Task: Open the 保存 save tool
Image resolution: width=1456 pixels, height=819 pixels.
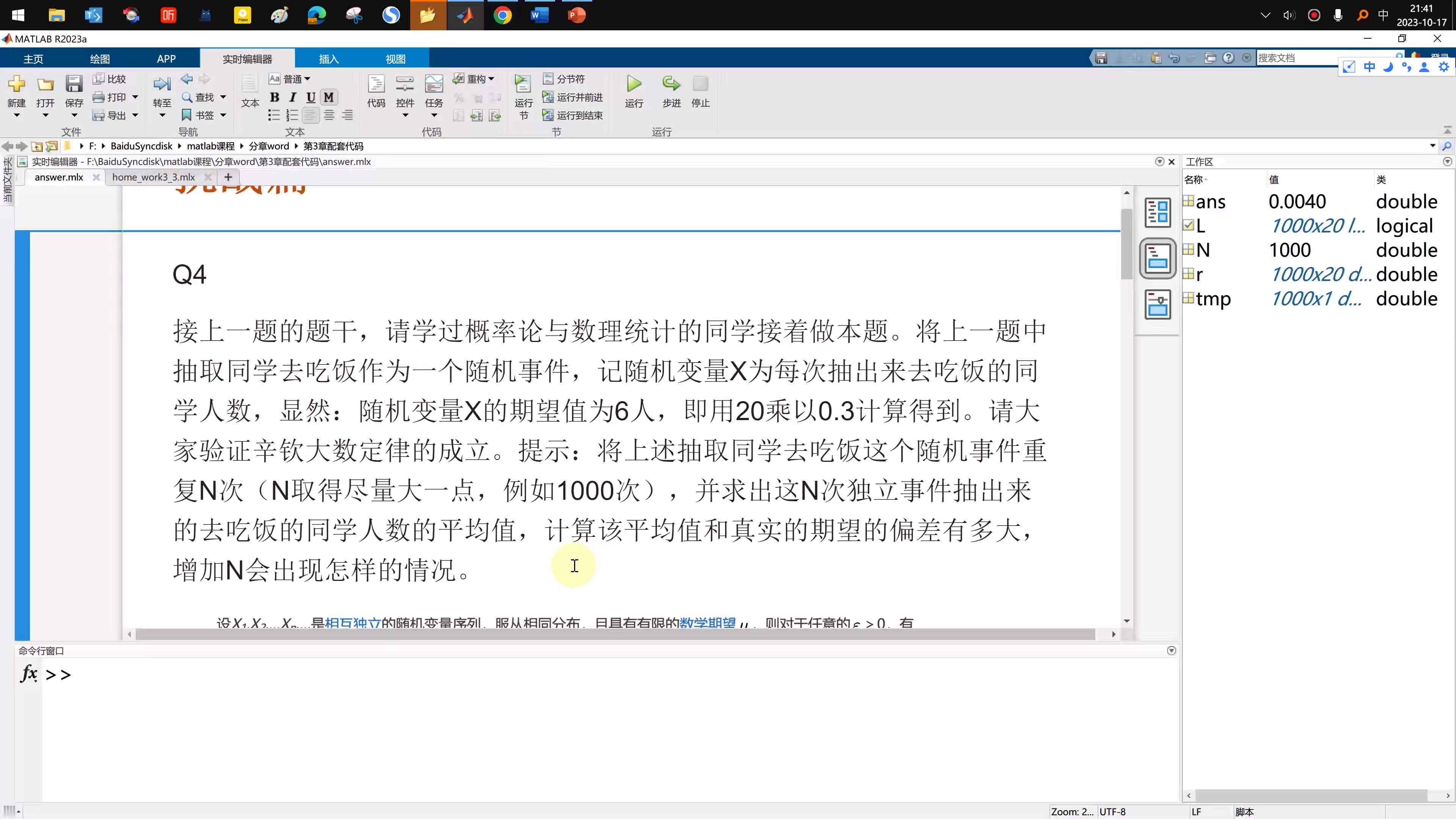Action: tap(74, 88)
